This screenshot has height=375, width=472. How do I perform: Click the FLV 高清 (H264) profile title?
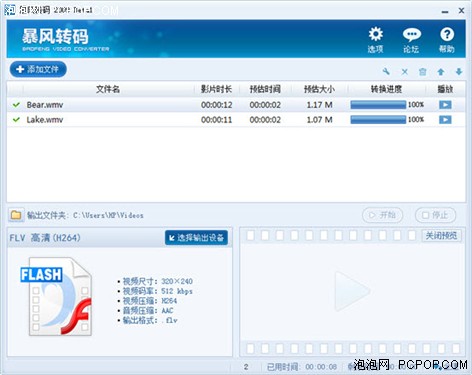coord(45,238)
